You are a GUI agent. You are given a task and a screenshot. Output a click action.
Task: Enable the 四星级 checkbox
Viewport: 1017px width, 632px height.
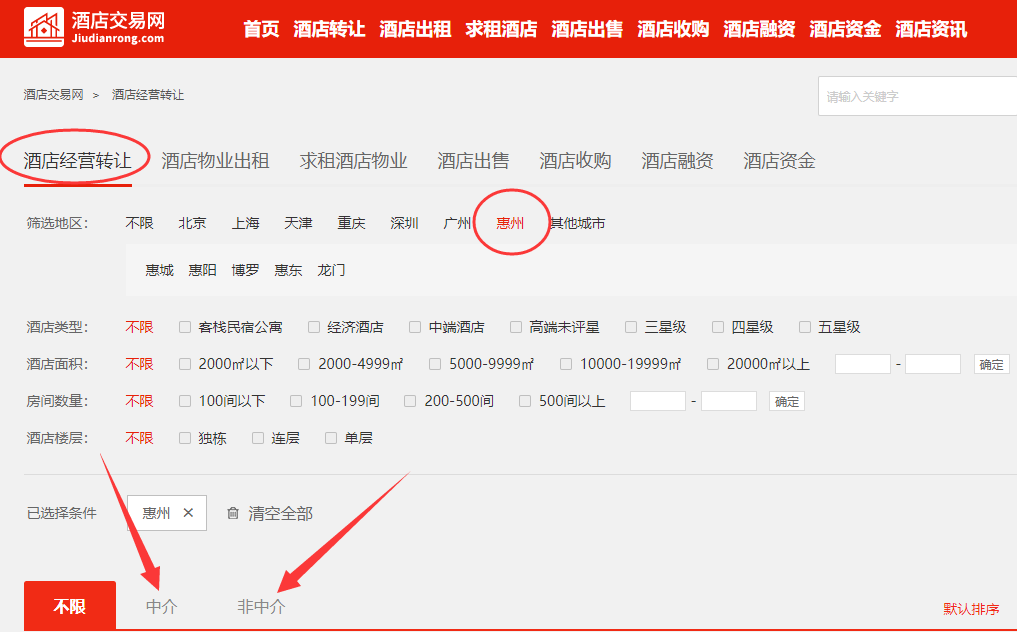tap(717, 327)
